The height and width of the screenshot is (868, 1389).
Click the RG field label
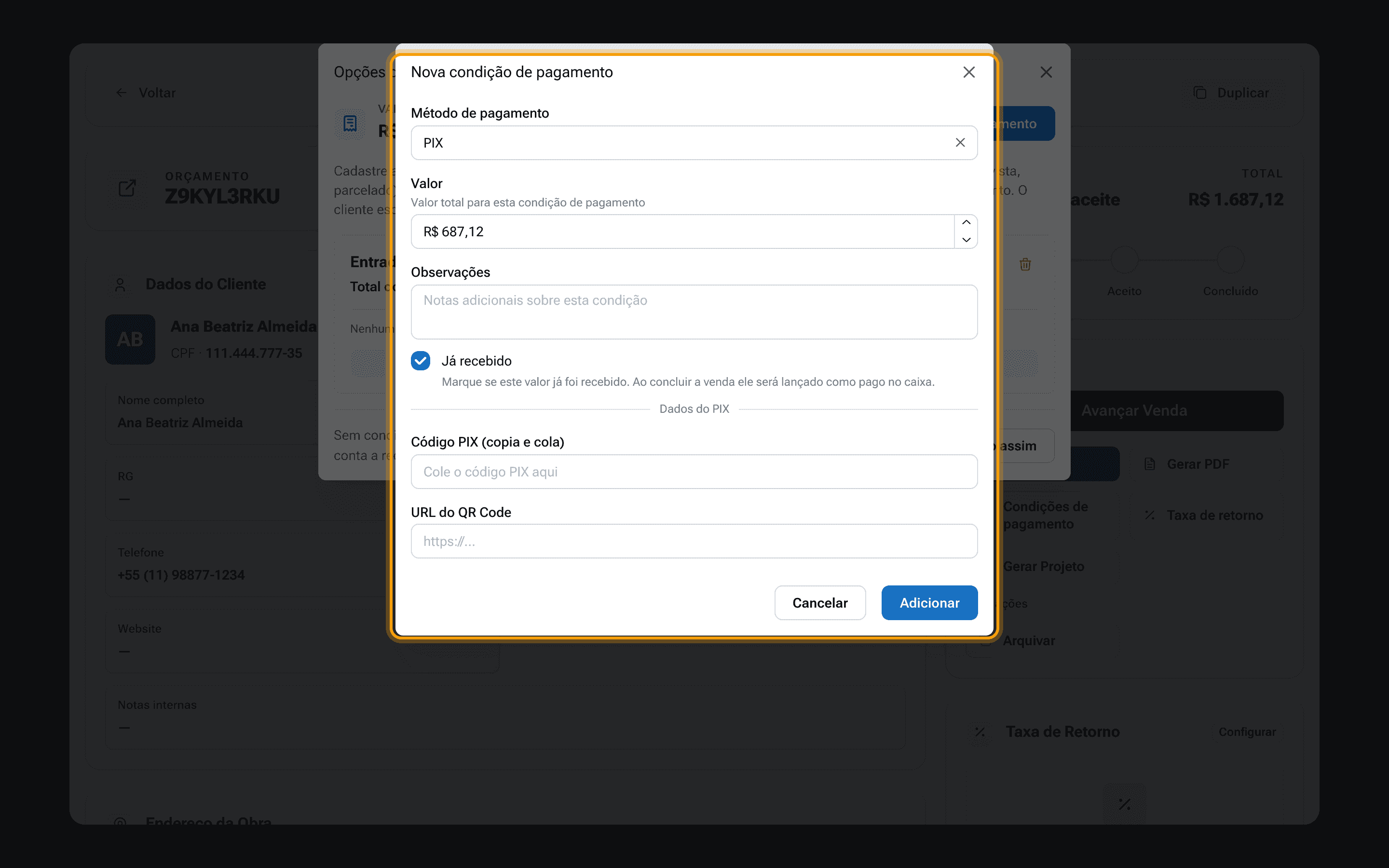(125, 476)
